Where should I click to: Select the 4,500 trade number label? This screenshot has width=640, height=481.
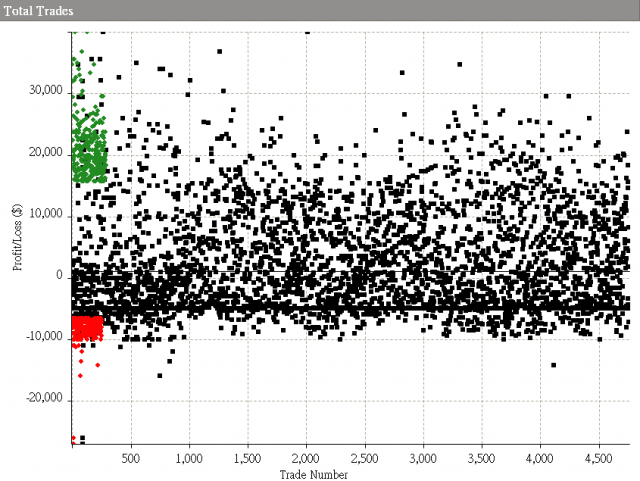[599, 458]
